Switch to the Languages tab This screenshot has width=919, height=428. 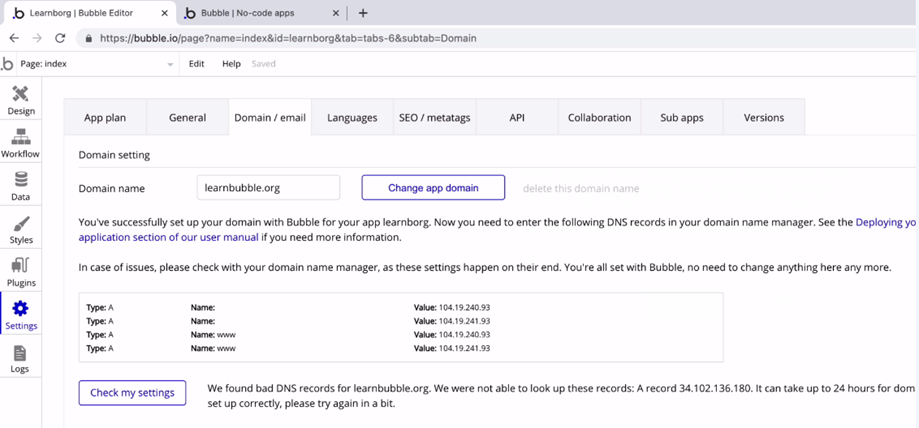click(x=352, y=117)
